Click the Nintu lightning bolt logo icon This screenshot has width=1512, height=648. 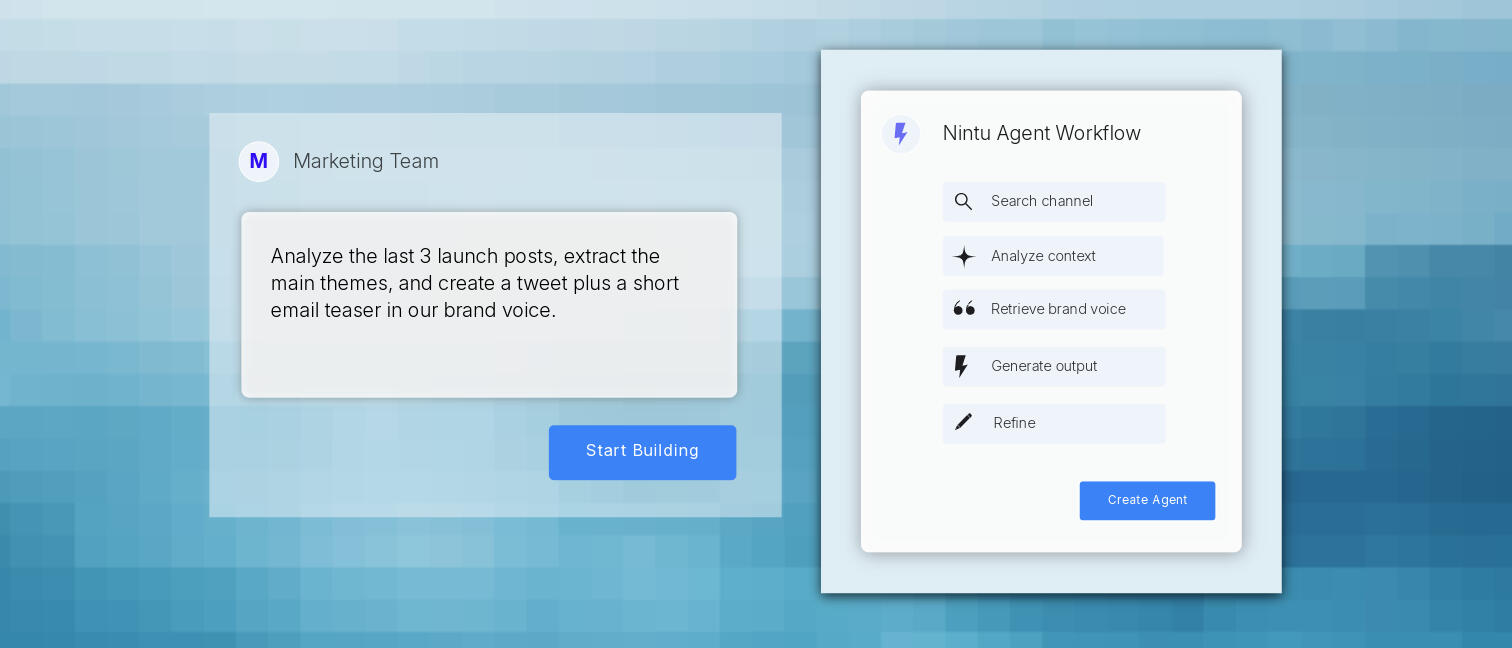pyautogui.click(x=901, y=134)
